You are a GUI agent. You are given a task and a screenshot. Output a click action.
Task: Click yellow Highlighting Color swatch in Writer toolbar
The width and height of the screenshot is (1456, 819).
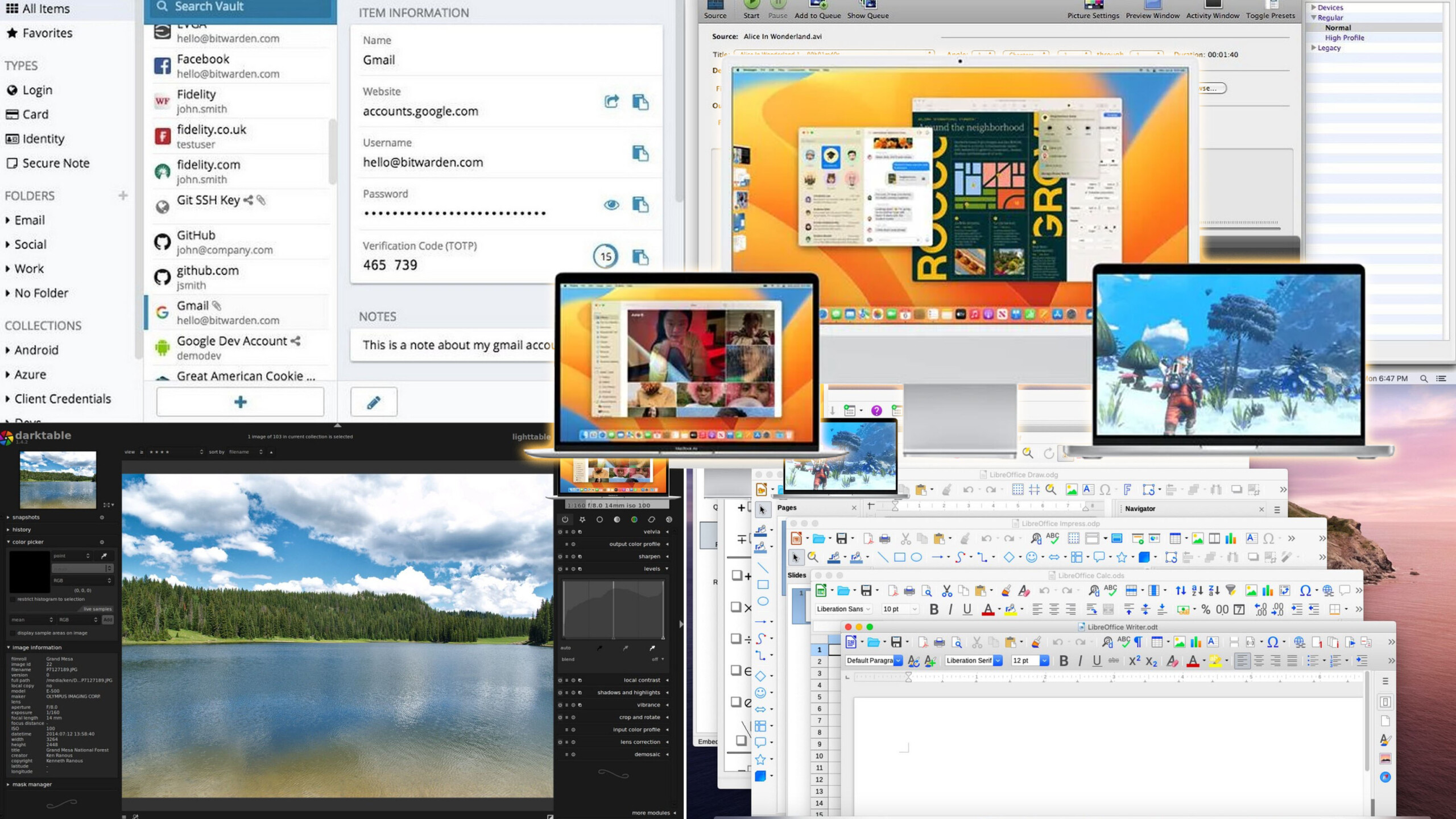pyautogui.click(x=1215, y=660)
